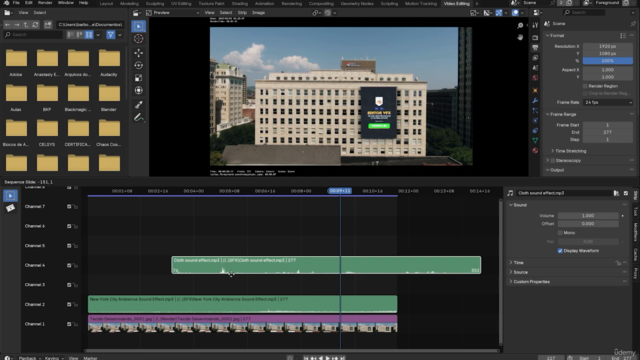This screenshot has height=360, width=640.
Task: Open Cloth sound effect file browse icon
Action: click(x=616, y=193)
